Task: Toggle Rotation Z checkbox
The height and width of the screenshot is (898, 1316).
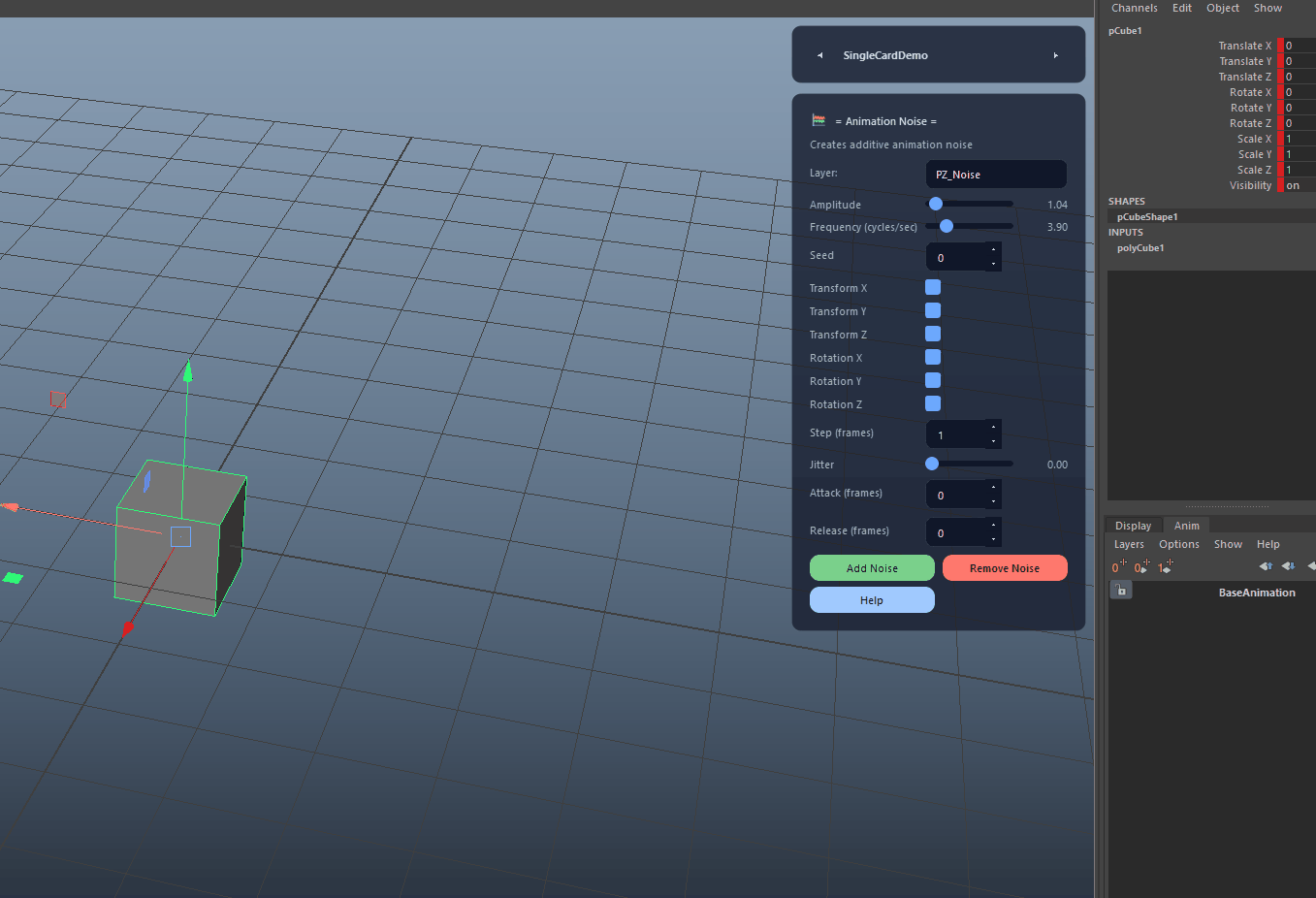Action: (x=933, y=403)
